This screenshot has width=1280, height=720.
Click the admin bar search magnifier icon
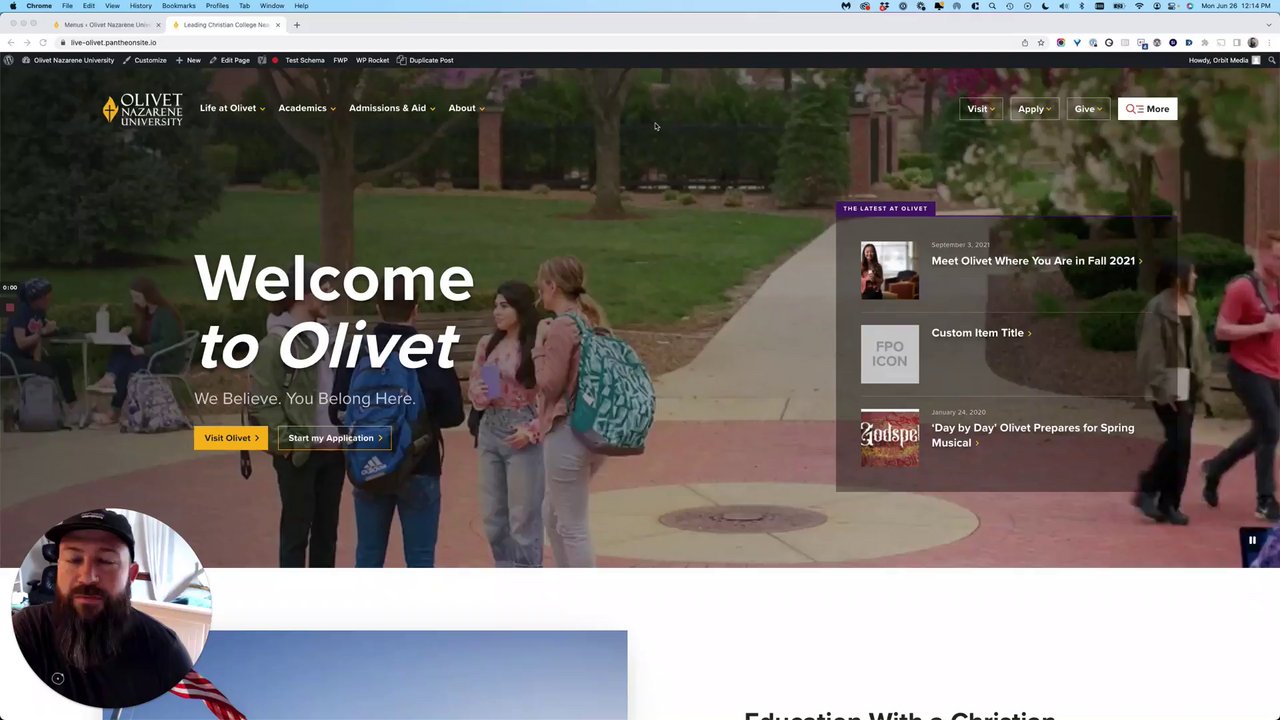1271,60
